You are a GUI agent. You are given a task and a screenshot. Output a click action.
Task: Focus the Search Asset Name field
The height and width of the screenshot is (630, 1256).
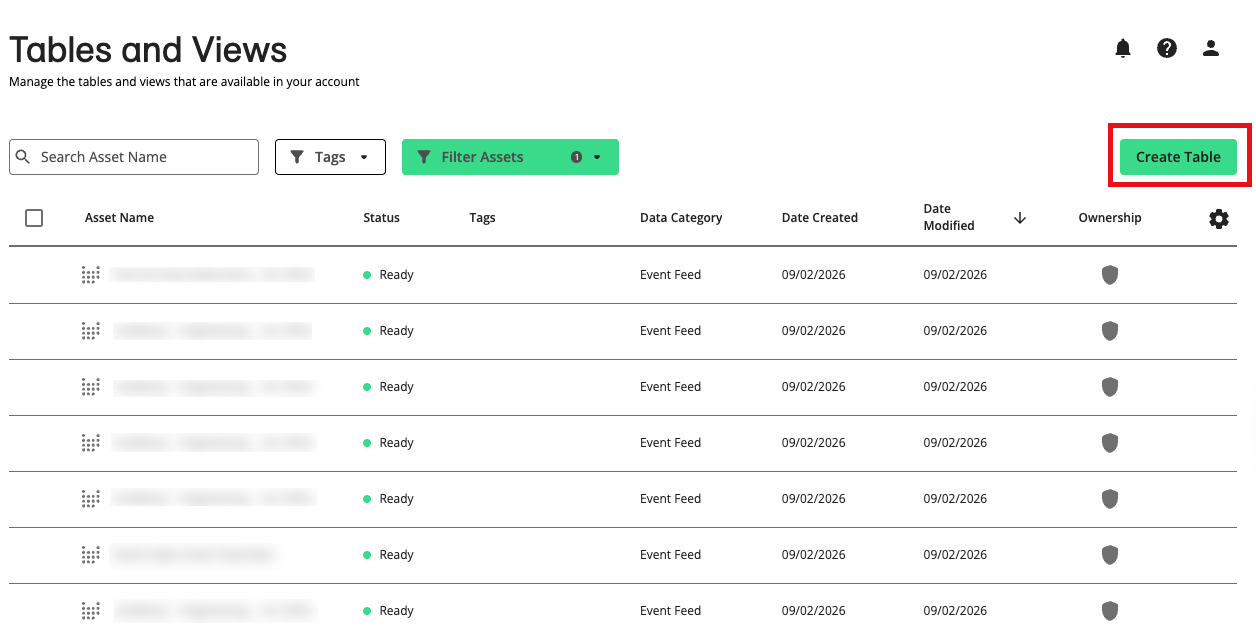point(145,157)
